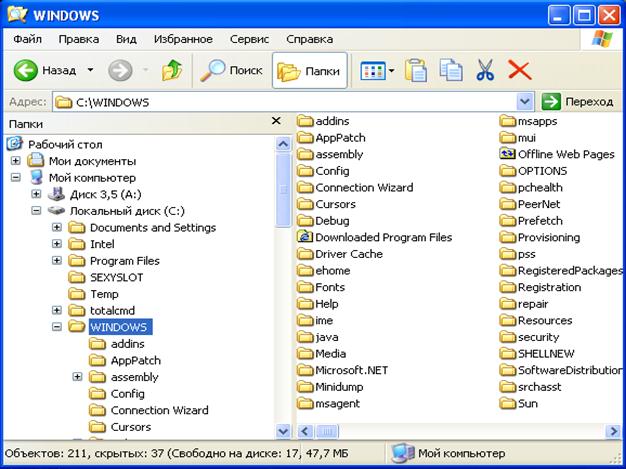
Task: Open the Избранное menu
Action: pyautogui.click(x=183, y=39)
